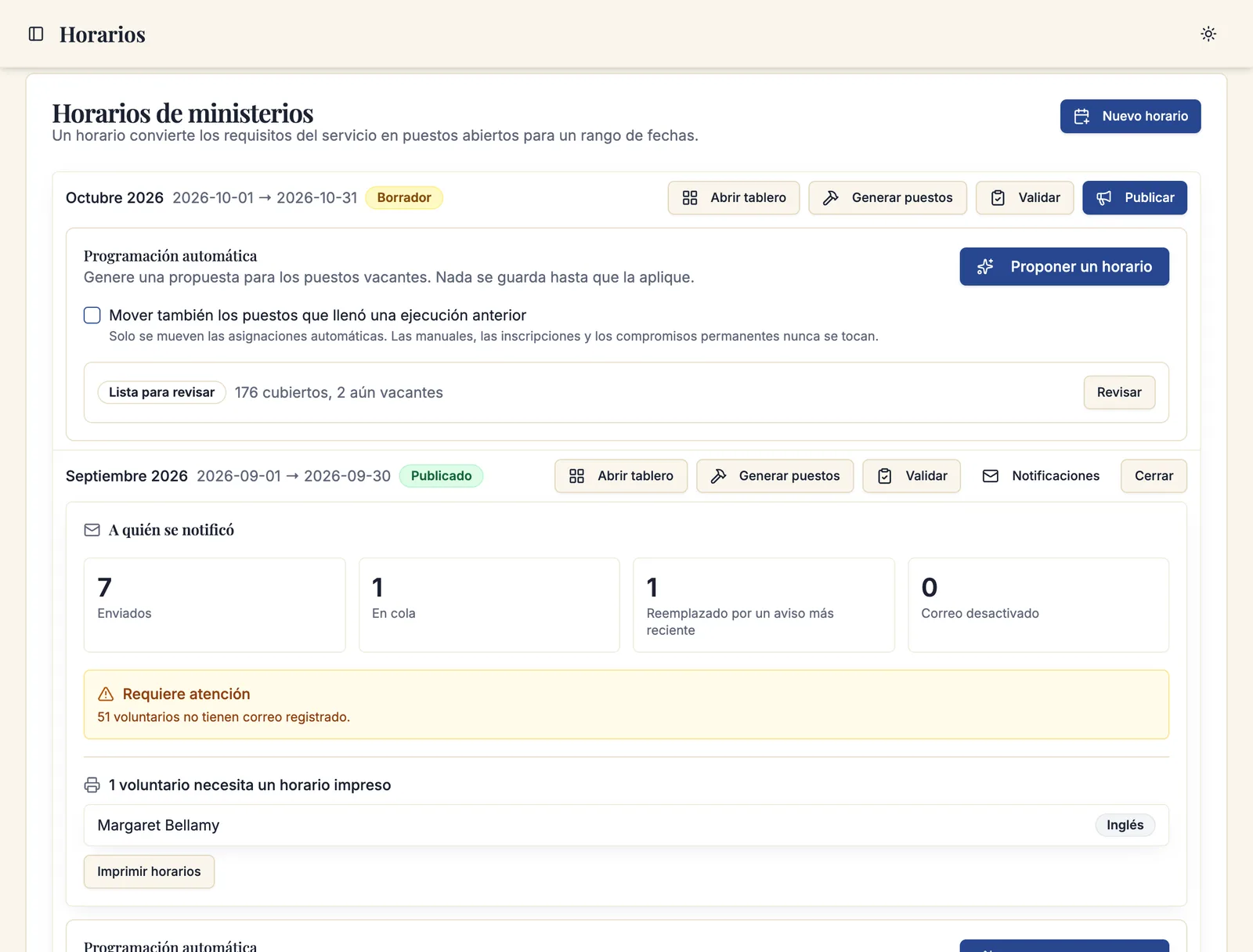Click the hammer icon in Octubre's Generar puestos
Screen dimensions: 1253x952
coord(831,198)
